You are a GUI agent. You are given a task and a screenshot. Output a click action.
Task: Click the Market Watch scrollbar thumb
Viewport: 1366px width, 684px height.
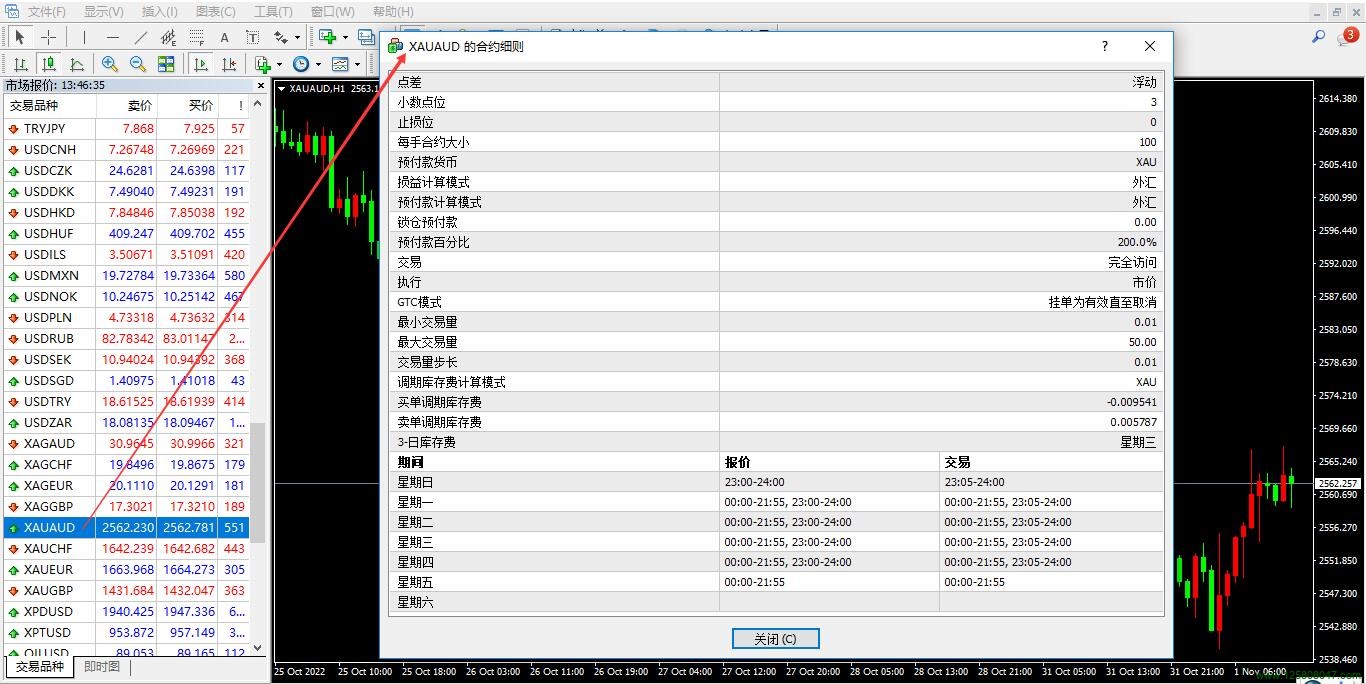click(258, 483)
